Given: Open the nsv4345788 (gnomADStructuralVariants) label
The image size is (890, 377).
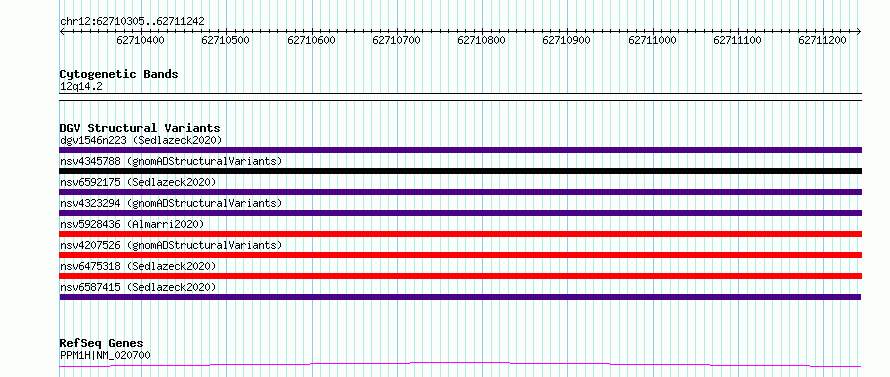Looking at the screenshot, I should point(171,161).
